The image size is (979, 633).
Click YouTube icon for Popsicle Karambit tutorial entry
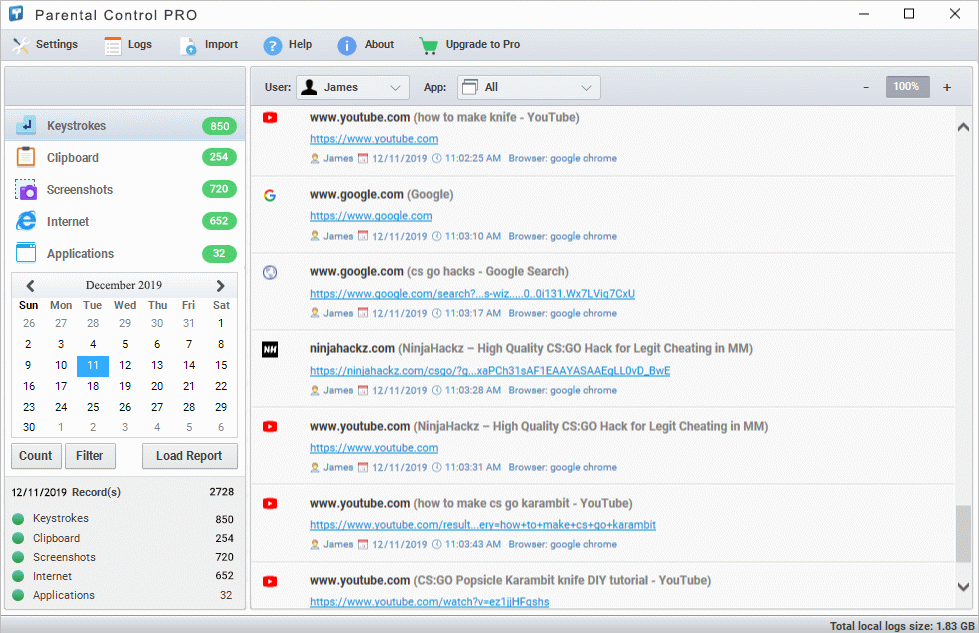270,581
